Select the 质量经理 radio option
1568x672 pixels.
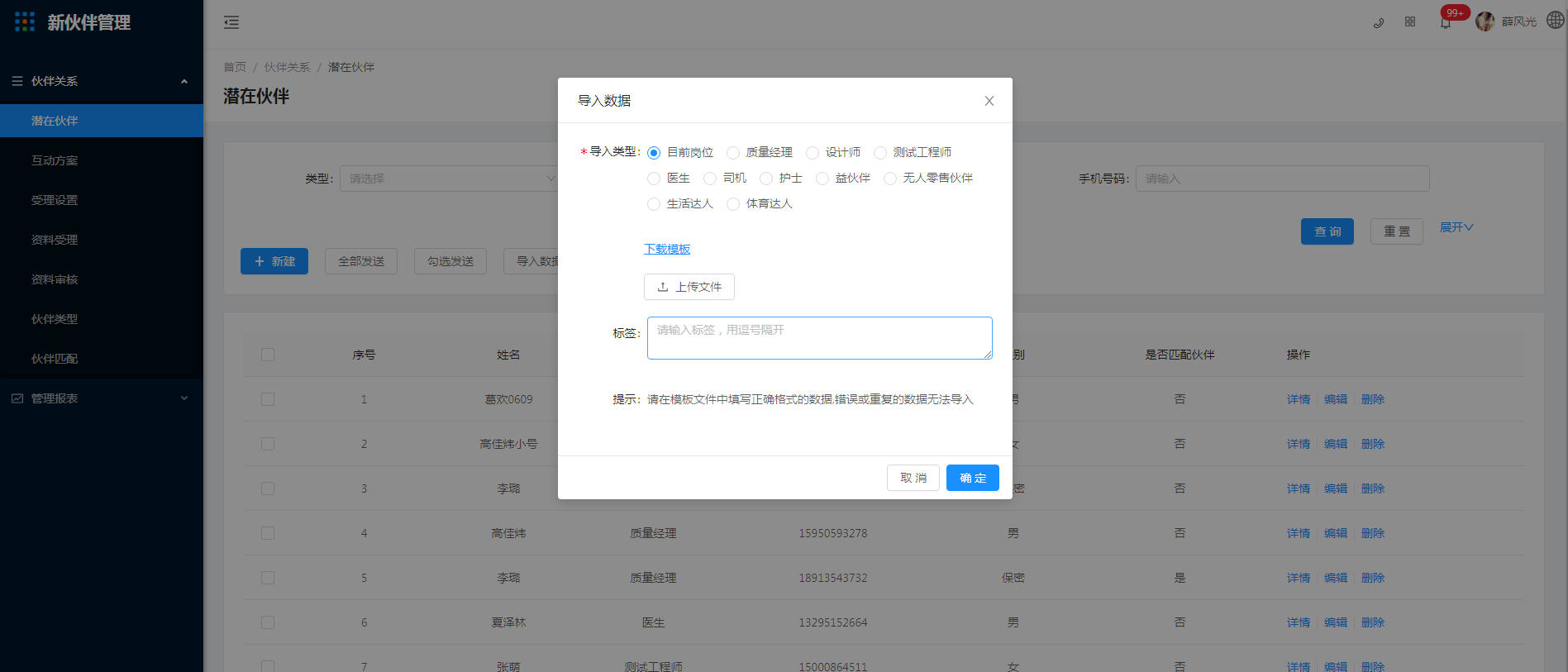click(733, 153)
